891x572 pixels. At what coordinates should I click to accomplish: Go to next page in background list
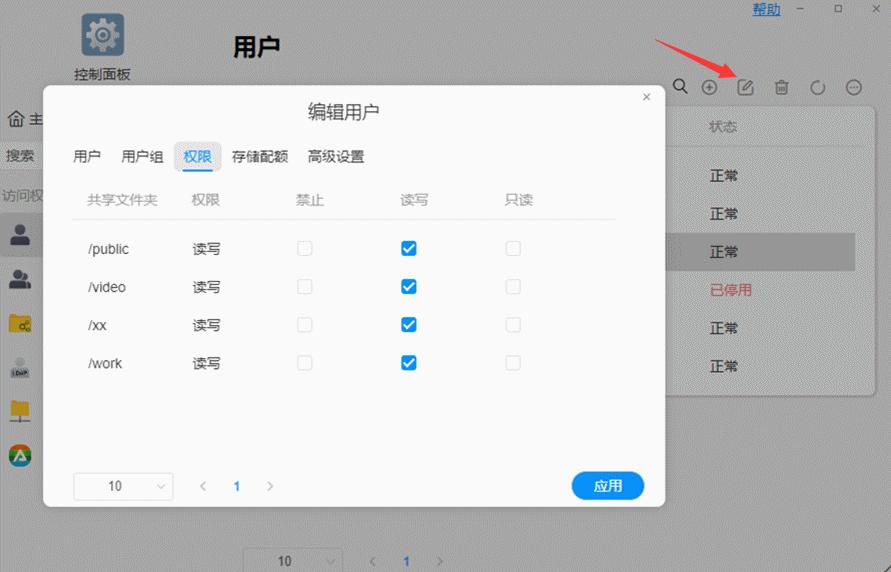[439, 561]
